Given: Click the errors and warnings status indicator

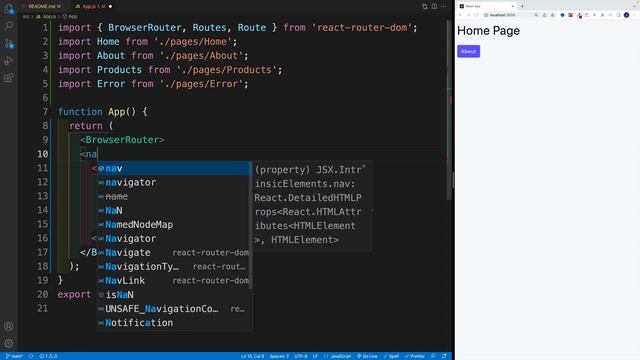Looking at the screenshot, I should [48, 356].
